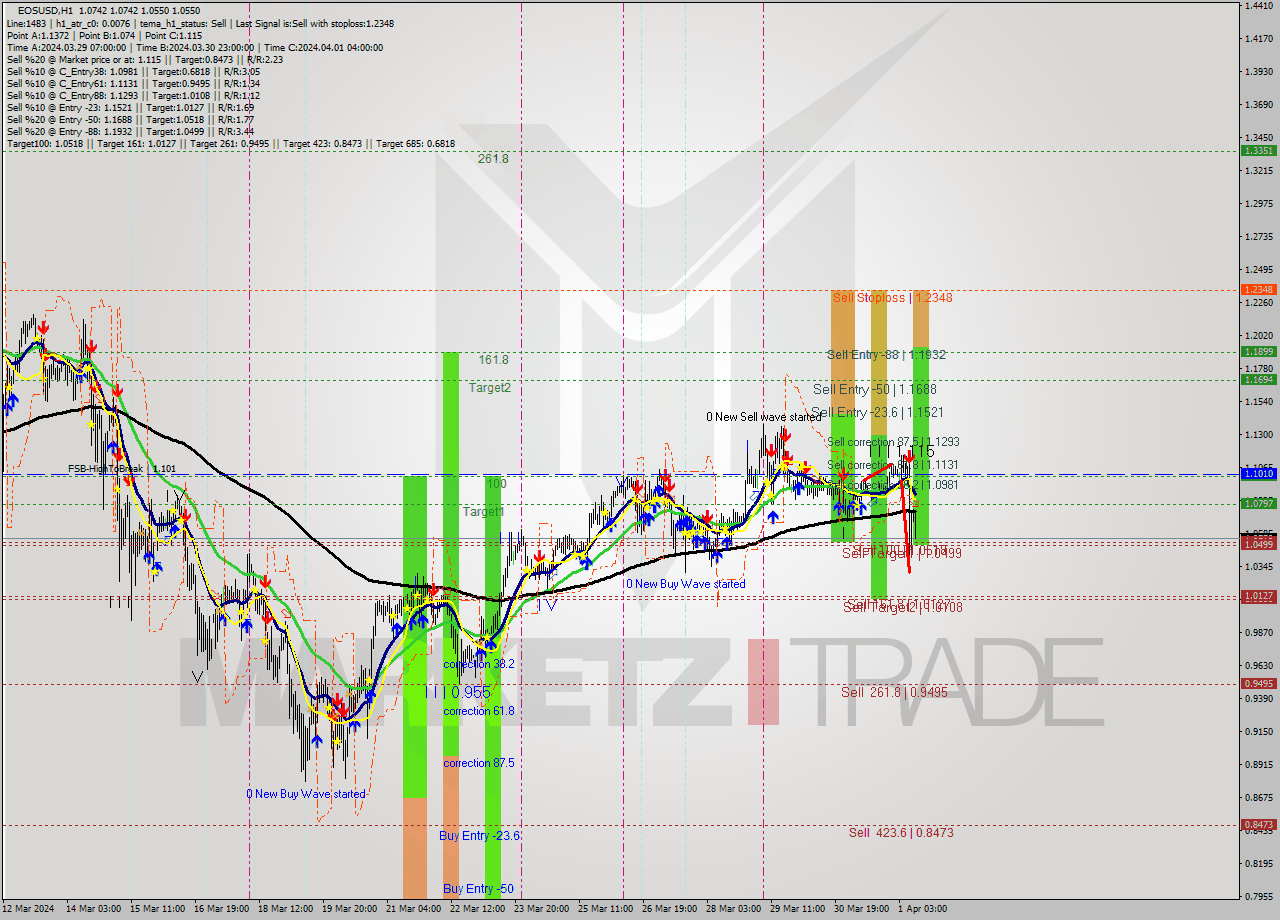Click the 0.7955 price axis value
Viewport: 1280px width, 920px height.
coord(1258,896)
